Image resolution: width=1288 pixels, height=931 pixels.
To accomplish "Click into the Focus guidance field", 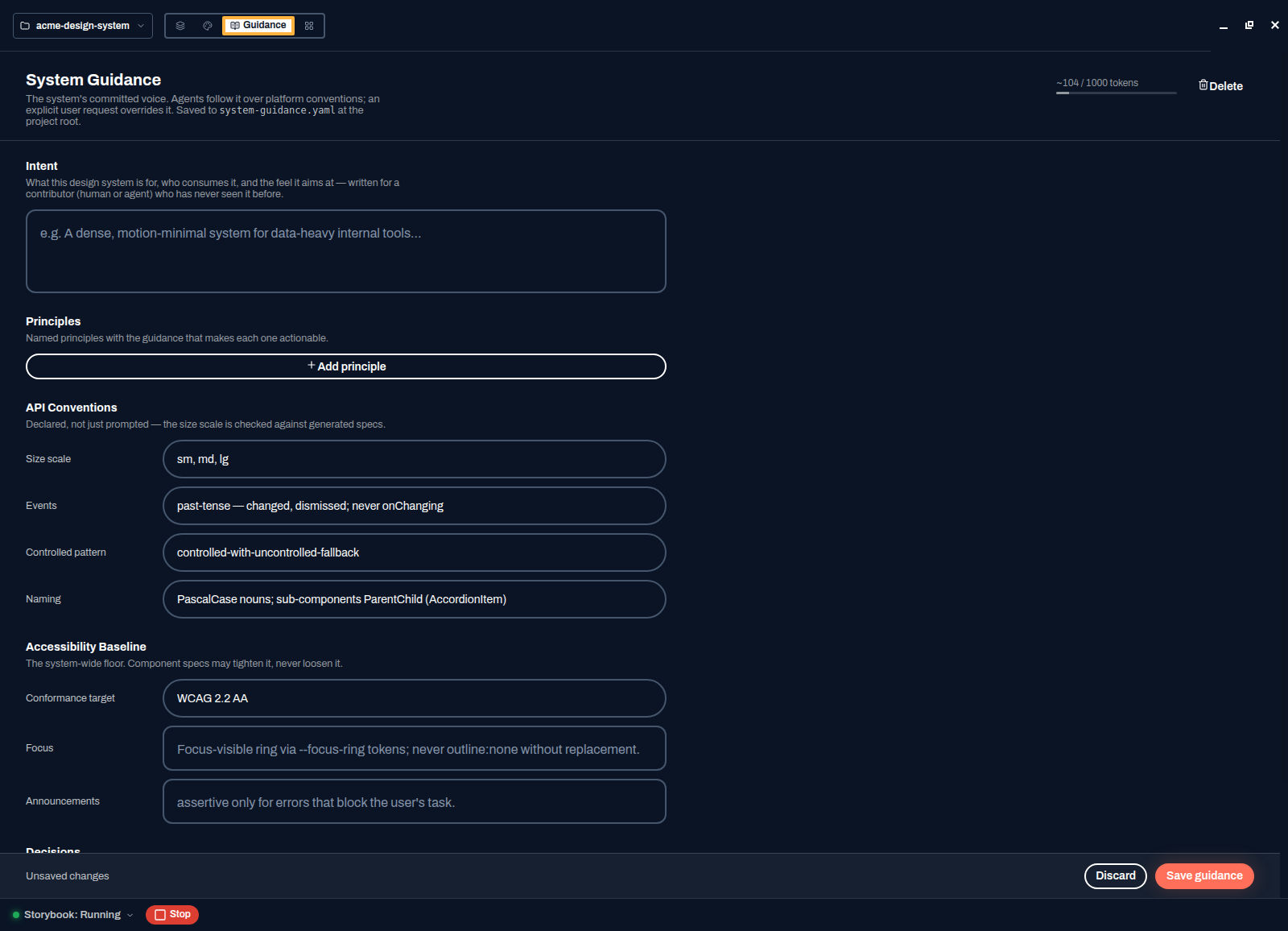I will pyautogui.click(x=415, y=748).
